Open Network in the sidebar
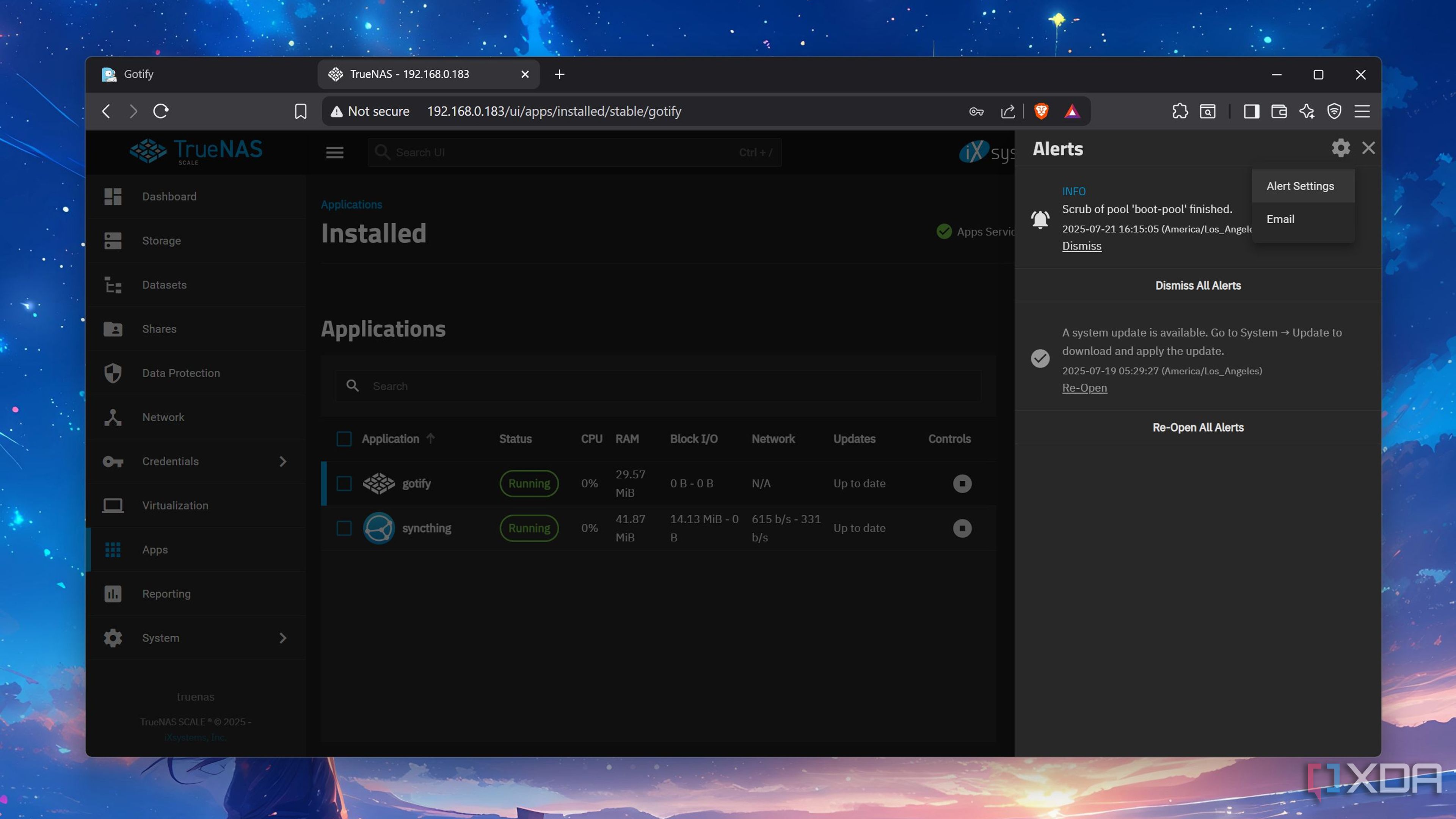The width and height of the screenshot is (1456, 819). [196, 417]
